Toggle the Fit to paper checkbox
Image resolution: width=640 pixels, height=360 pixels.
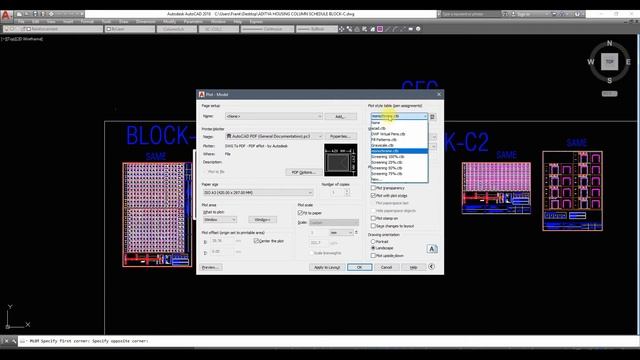[300, 213]
